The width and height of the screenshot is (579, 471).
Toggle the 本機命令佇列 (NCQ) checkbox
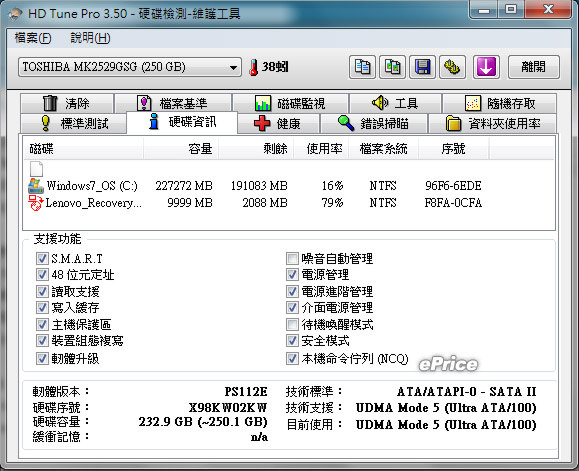(x=292, y=358)
